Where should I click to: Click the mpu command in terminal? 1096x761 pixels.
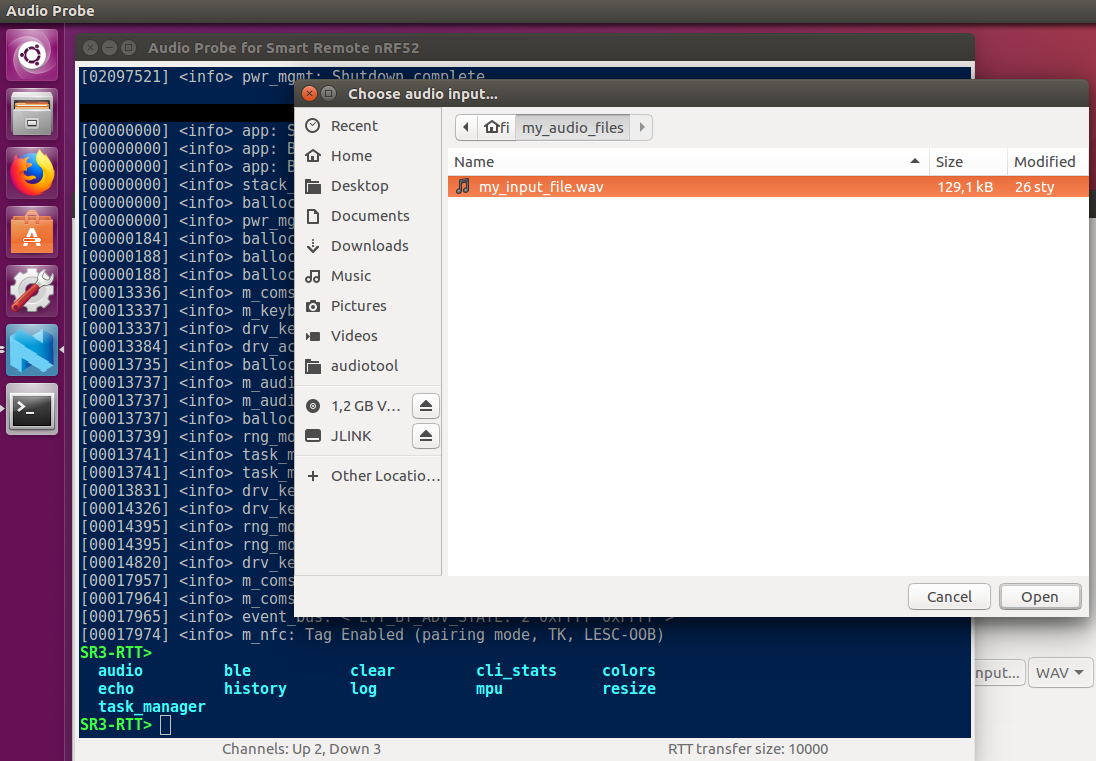pyautogui.click(x=489, y=689)
